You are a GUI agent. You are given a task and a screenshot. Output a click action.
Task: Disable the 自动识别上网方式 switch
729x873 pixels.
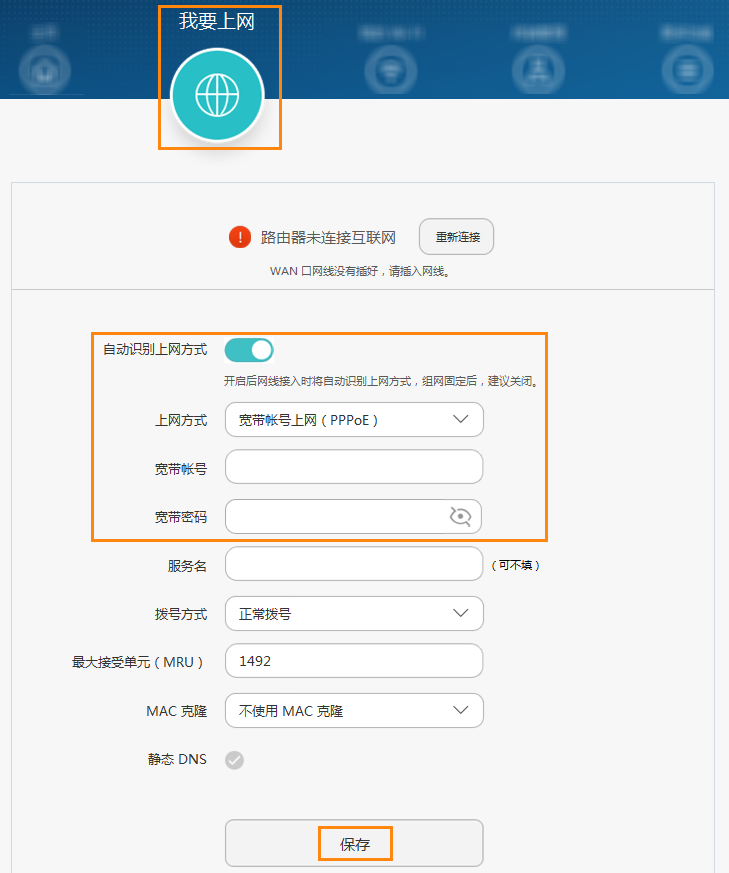coord(249,349)
